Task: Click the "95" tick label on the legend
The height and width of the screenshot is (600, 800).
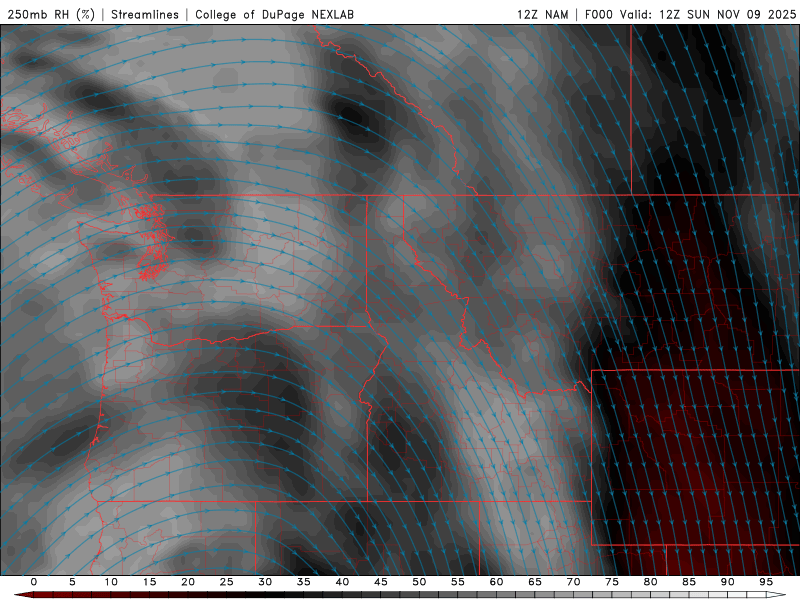Action: pyautogui.click(x=766, y=582)
